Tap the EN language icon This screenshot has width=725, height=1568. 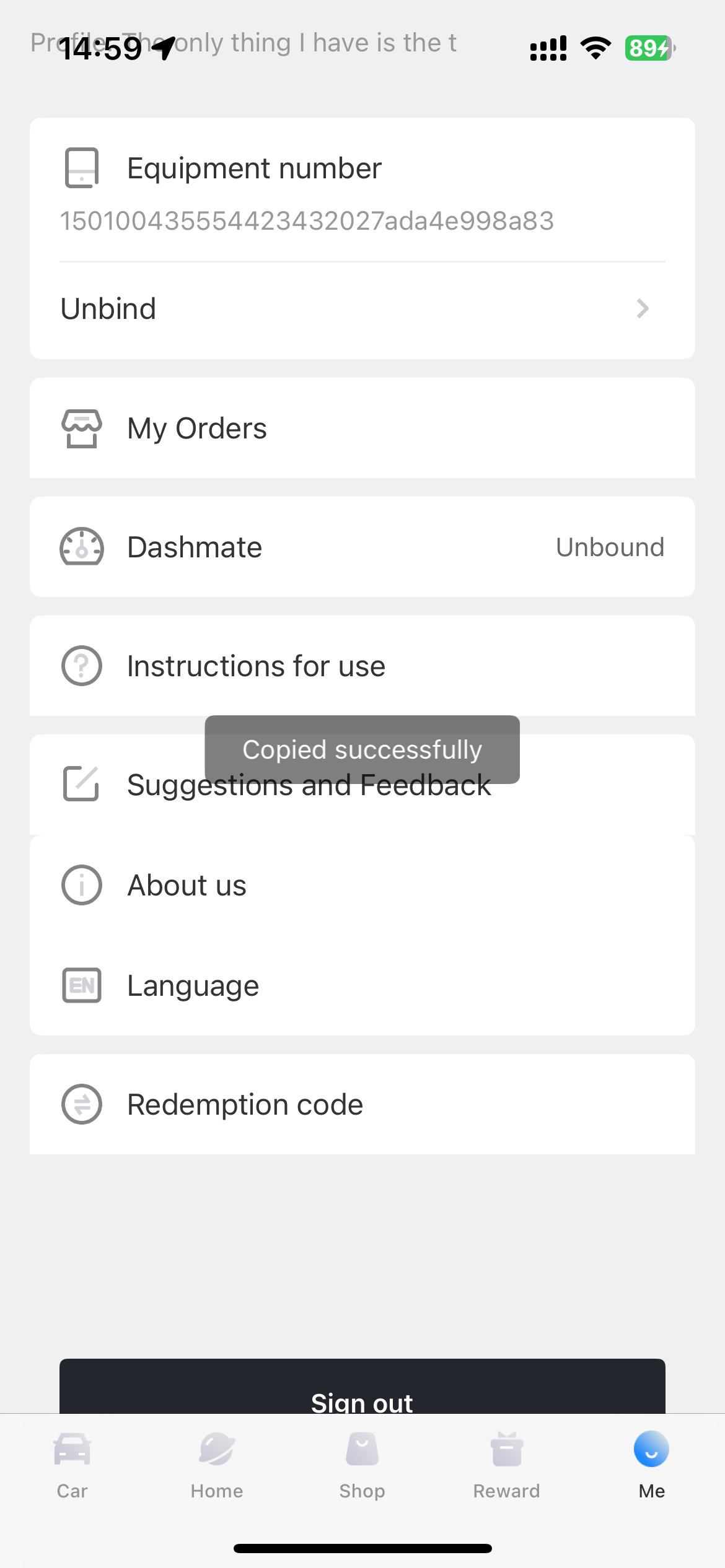click(x=82, y=985)
